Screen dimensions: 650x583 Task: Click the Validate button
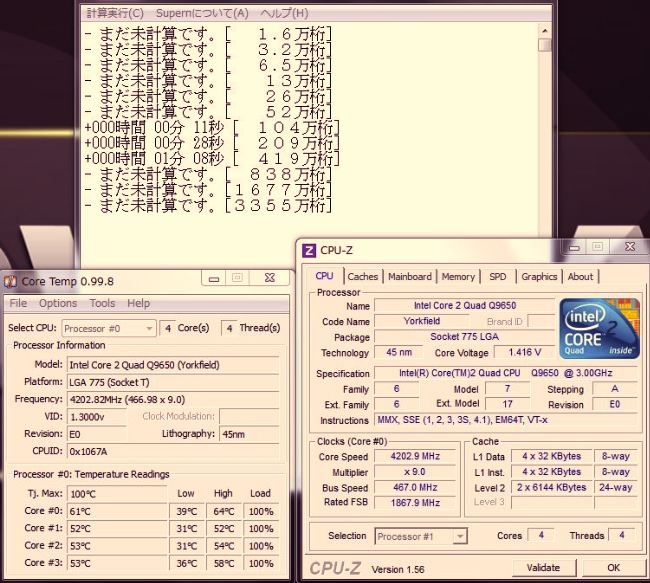pyautogui.click(x=543, y=567)
